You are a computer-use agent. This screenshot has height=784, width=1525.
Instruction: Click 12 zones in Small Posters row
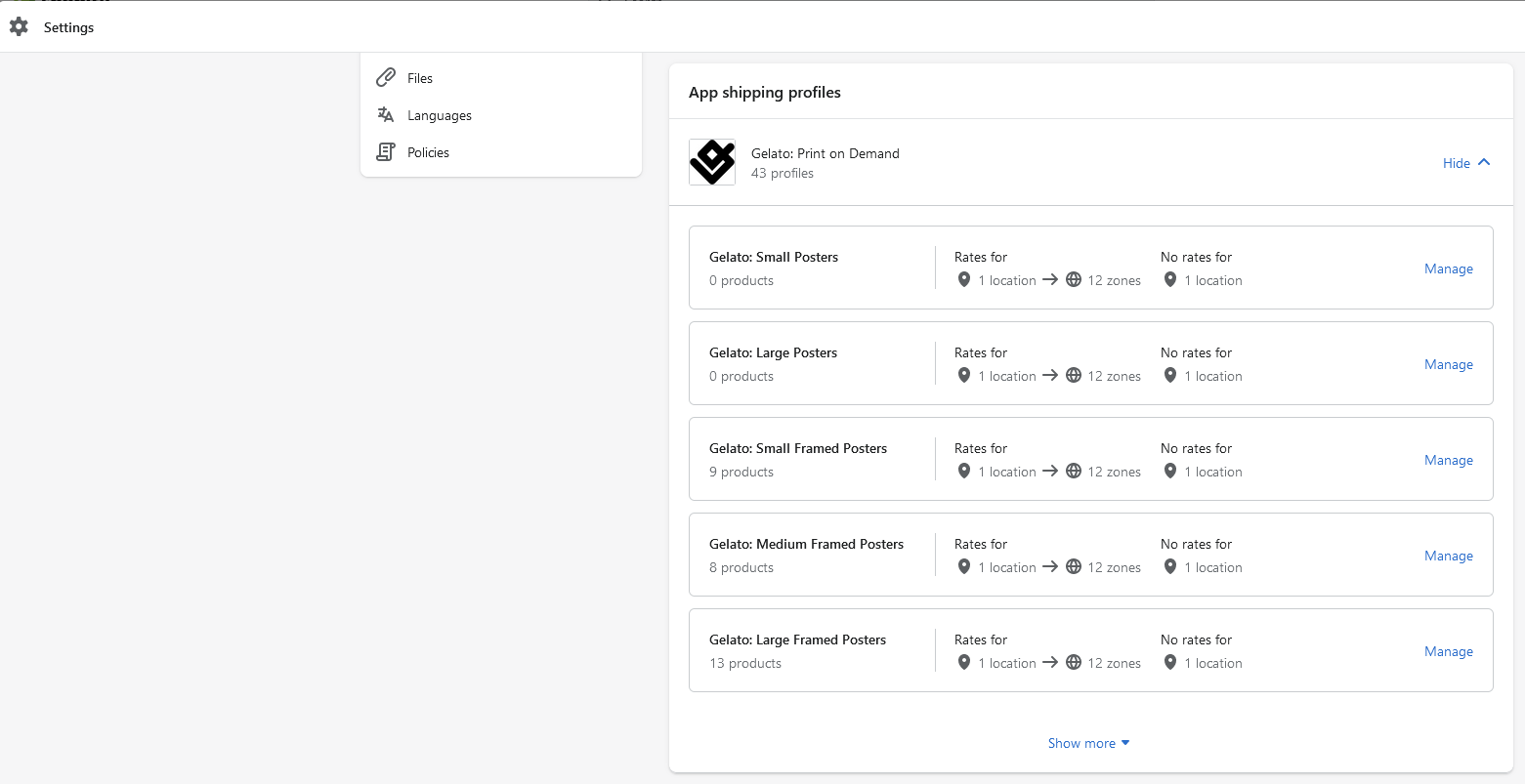point(1114,280)
